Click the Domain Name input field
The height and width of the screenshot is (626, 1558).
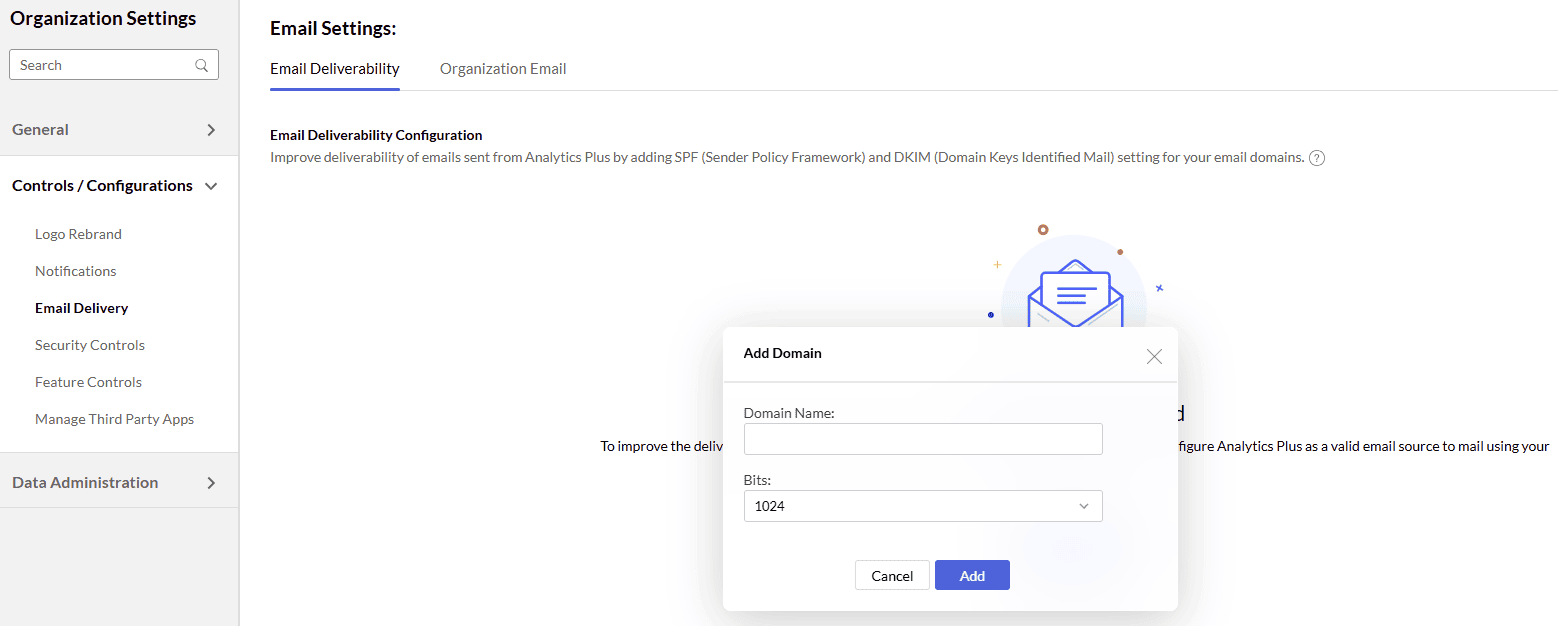922,439
